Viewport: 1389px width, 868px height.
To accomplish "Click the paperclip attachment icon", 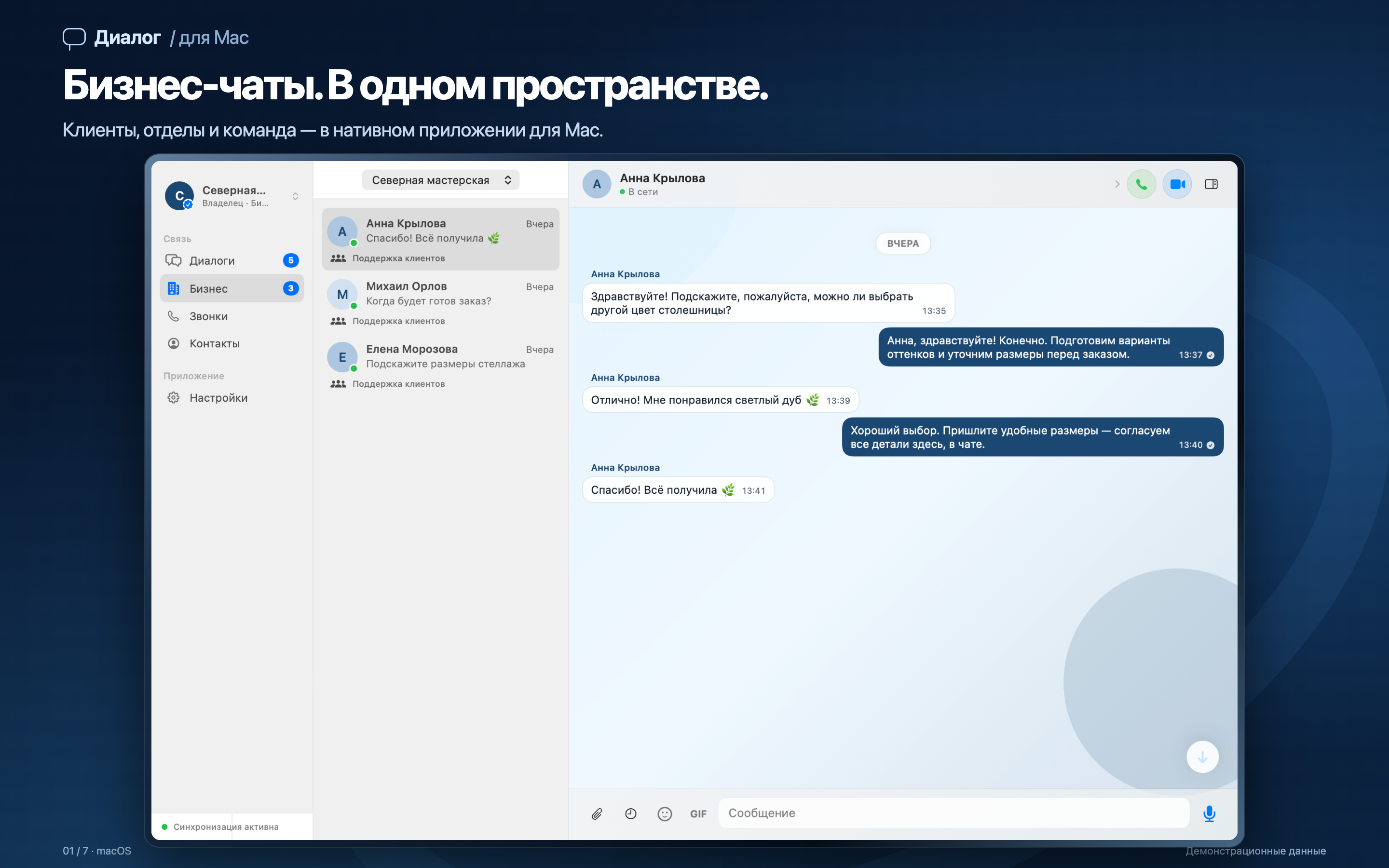I will coord(597,814).
